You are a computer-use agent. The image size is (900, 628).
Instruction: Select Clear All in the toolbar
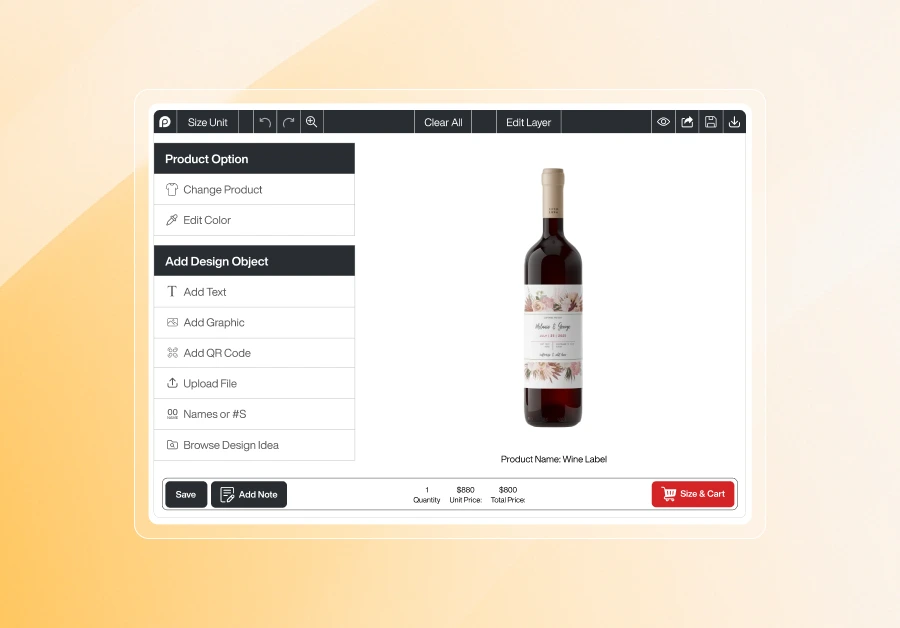pyautogui.click(x=443, y=122)
